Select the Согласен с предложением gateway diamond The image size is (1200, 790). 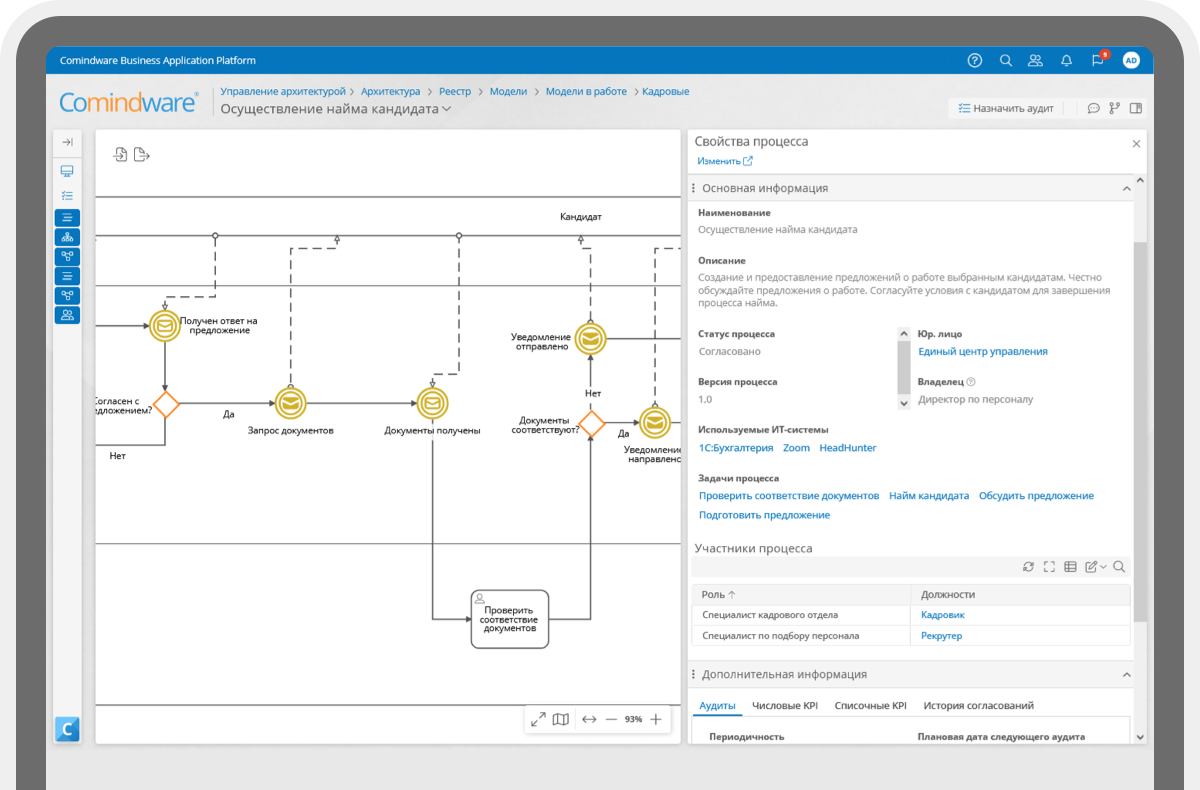point(165,404)
